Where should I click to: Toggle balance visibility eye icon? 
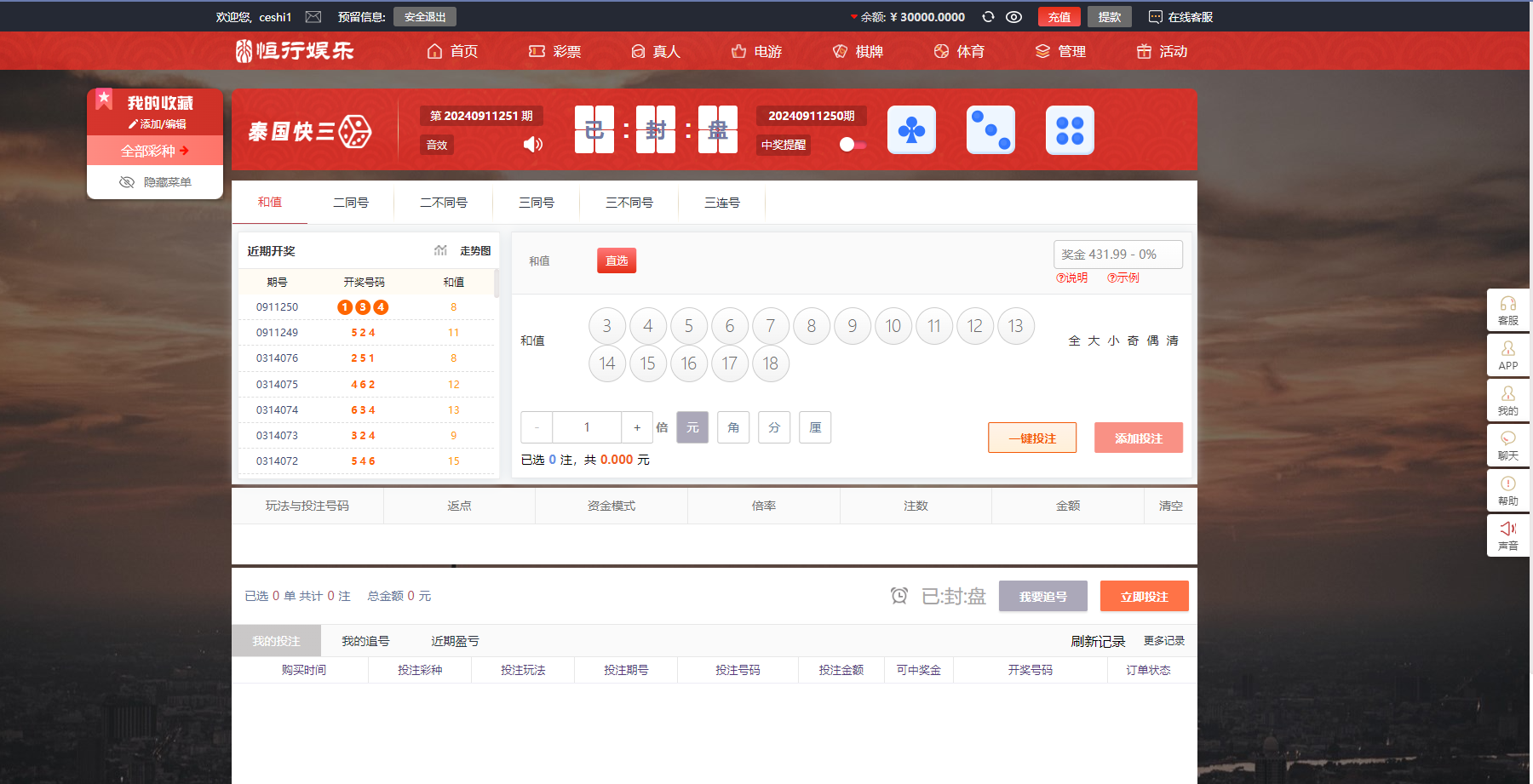coord(1013,17)
